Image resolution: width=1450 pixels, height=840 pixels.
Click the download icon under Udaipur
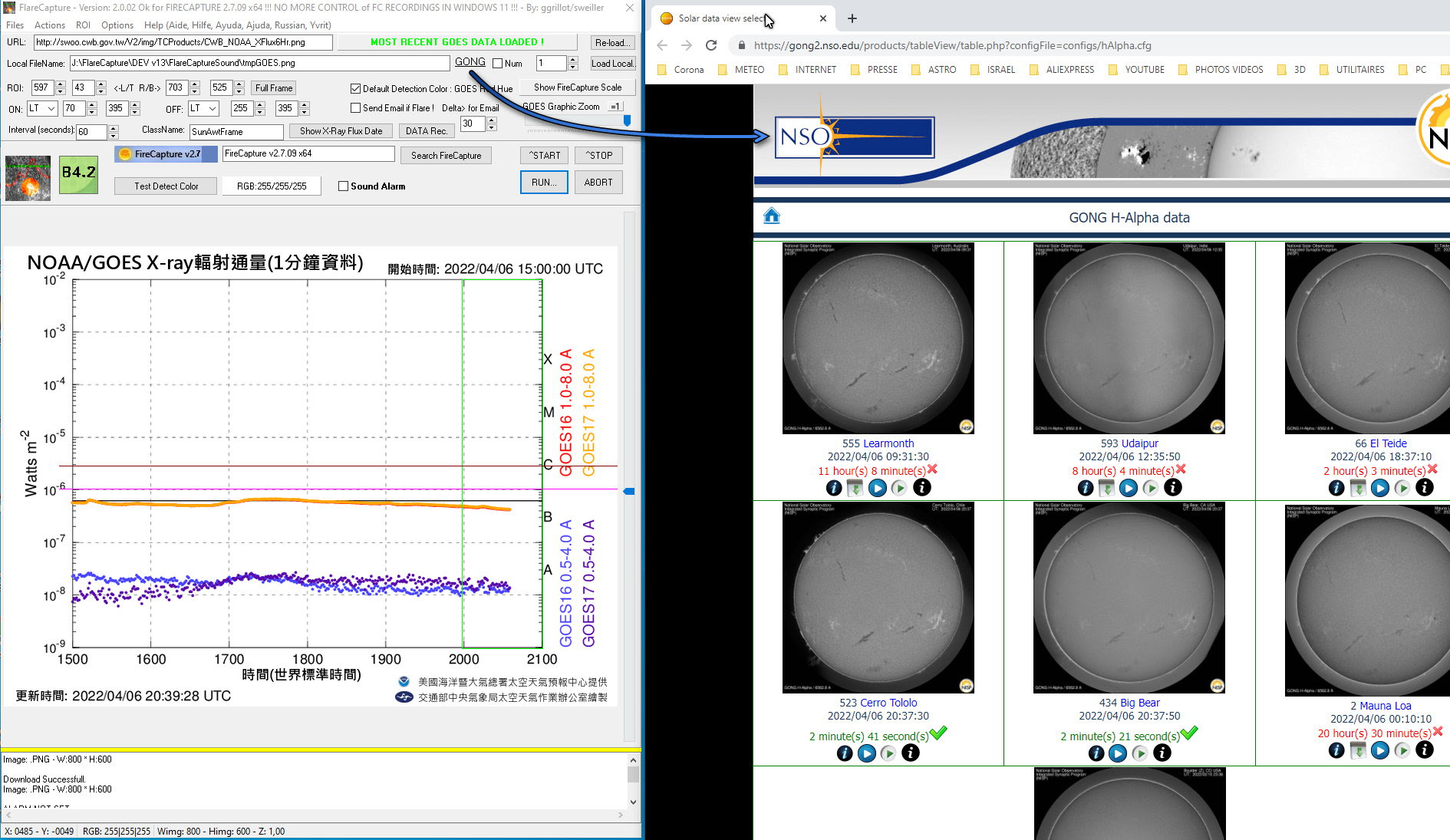(1106, 488)
